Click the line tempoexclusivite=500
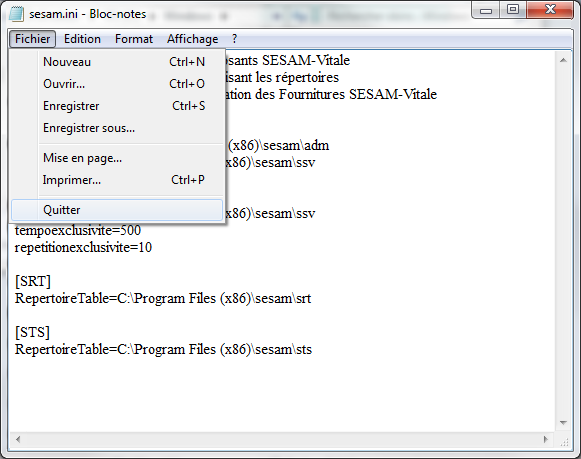 (78, 230)
